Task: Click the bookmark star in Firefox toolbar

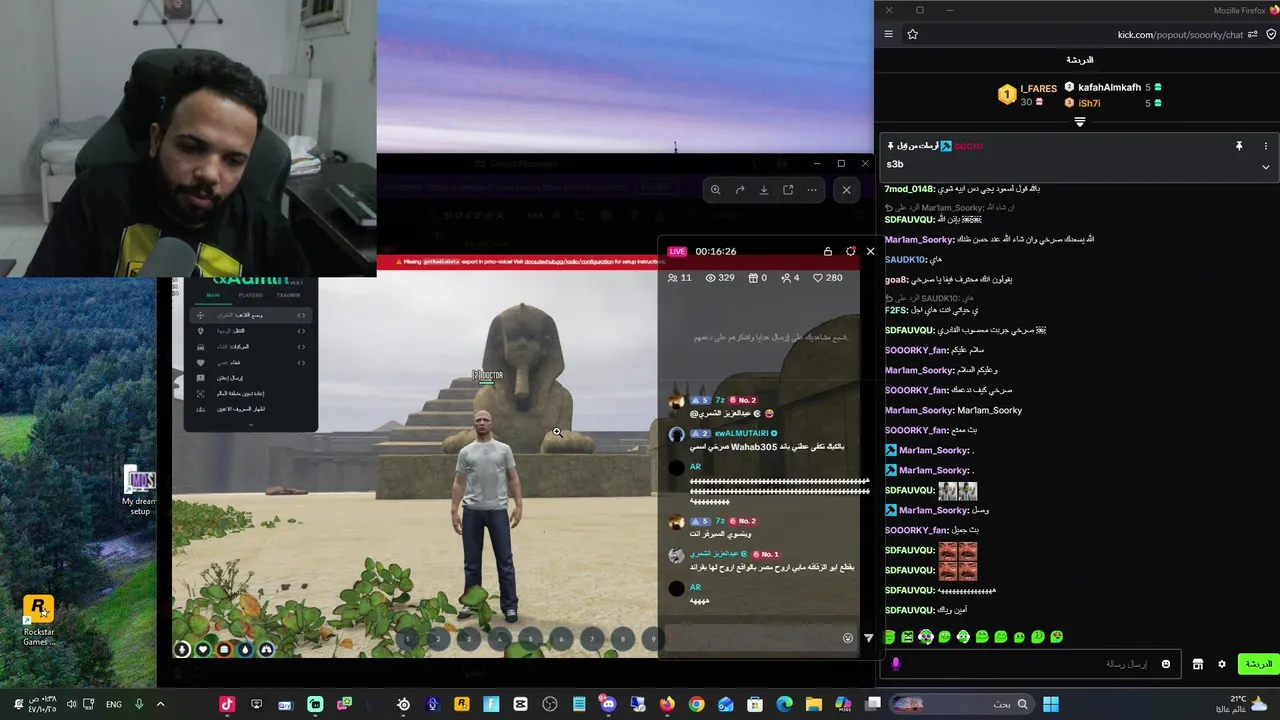Action: click(x=912, y=34)
